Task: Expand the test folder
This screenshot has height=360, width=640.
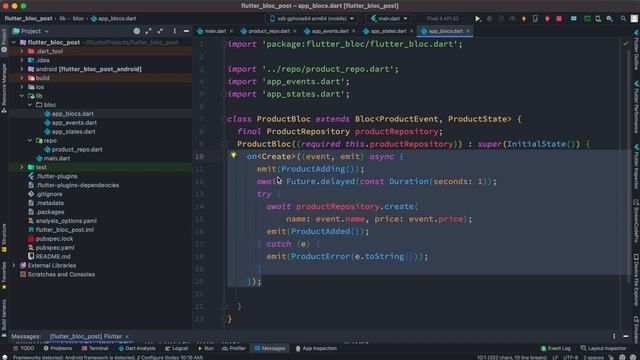Action: click(22, 167)
